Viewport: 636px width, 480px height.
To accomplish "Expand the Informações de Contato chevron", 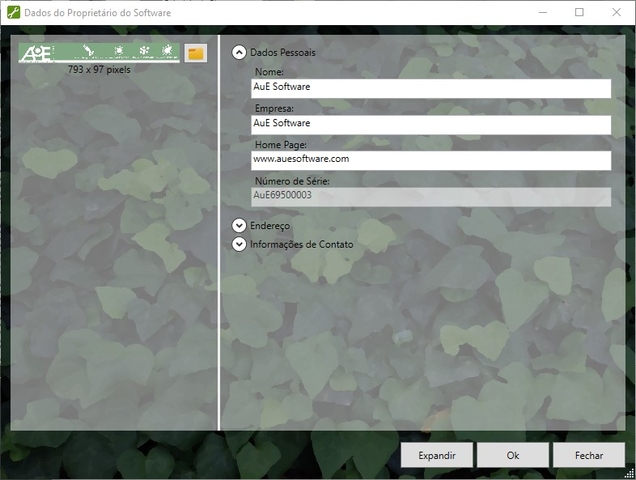I will 239,244.
